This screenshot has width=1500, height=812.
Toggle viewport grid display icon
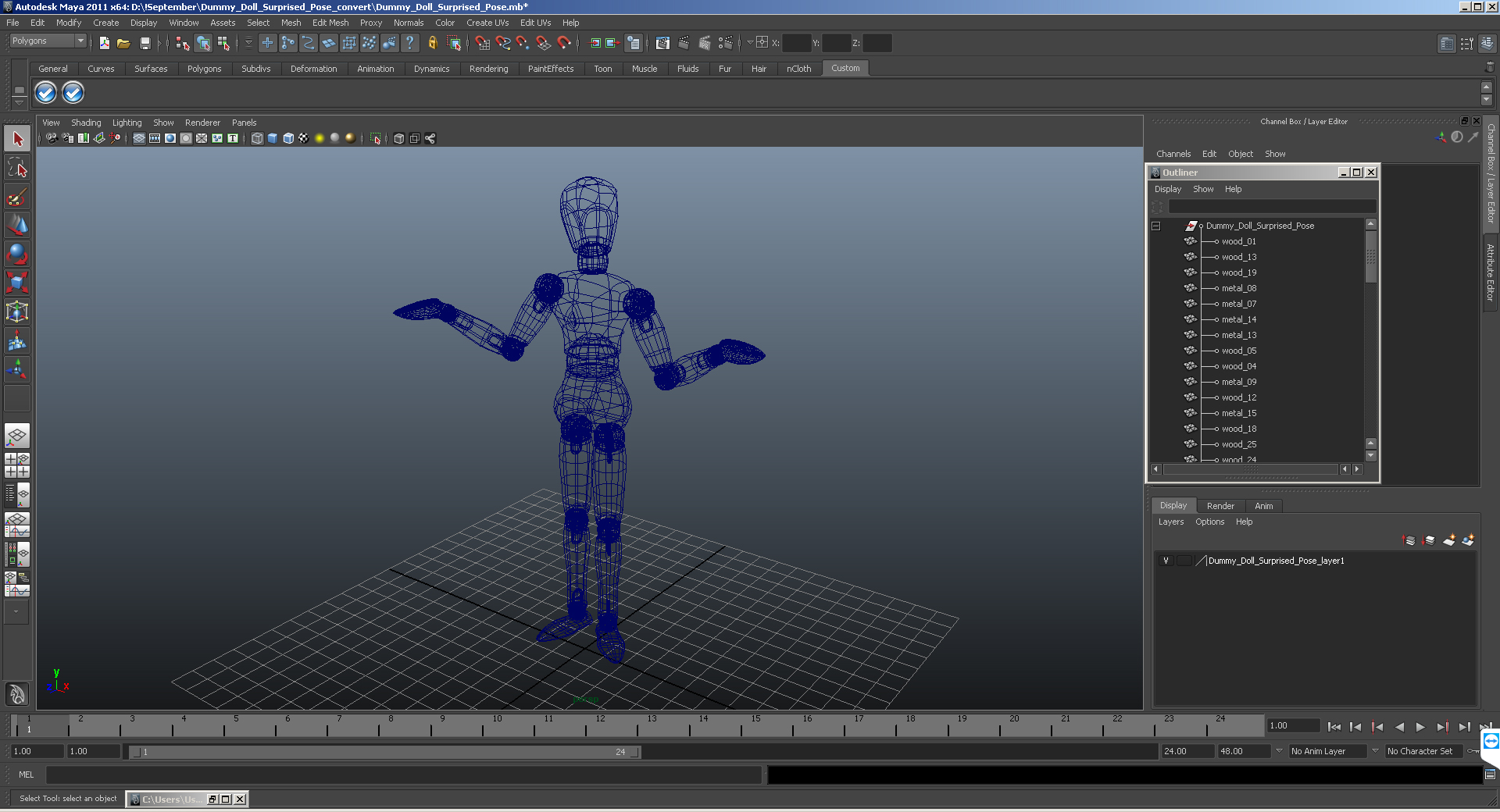click(139, 138)
